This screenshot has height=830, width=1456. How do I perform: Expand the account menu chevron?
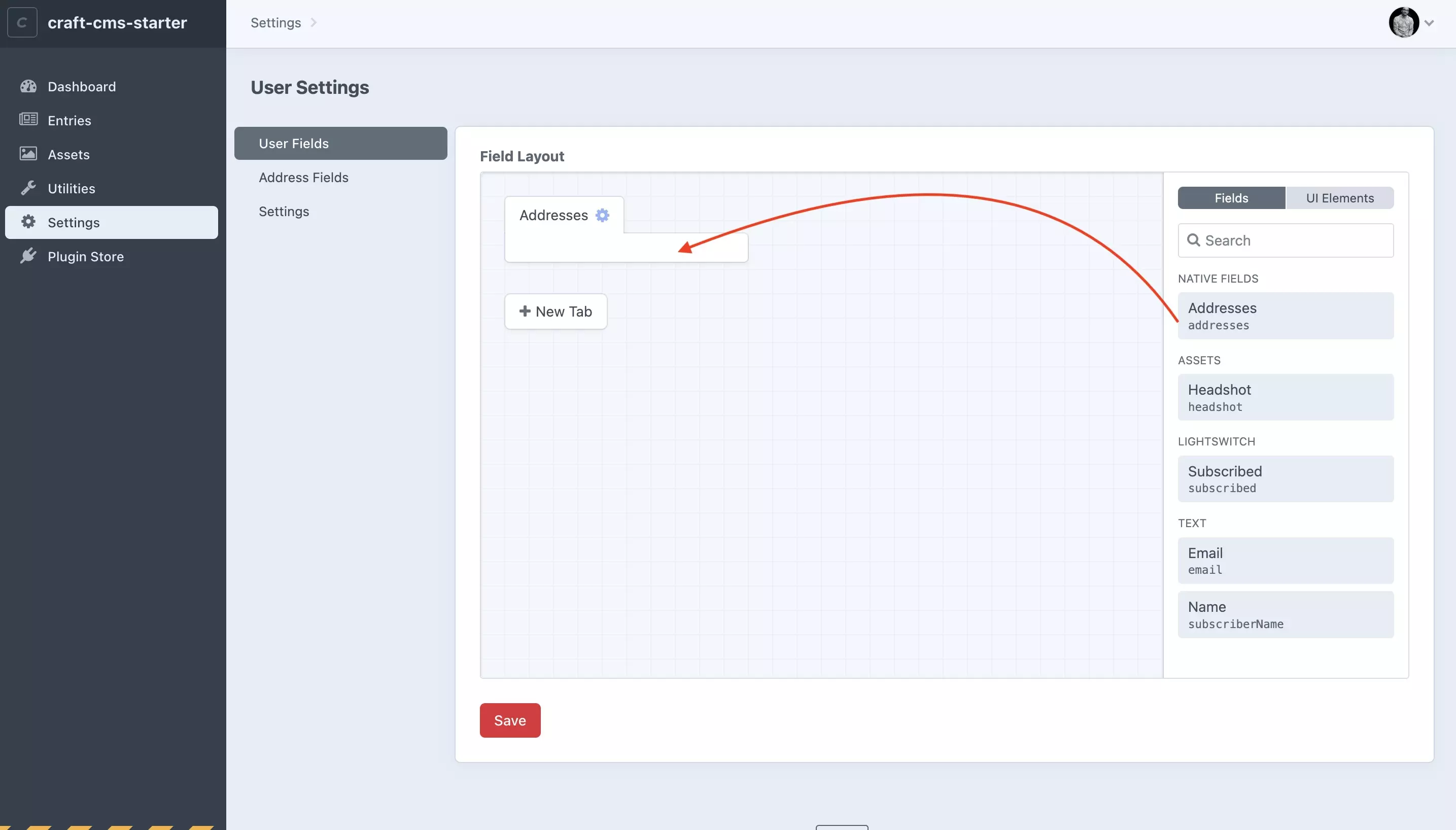(x=1429, y=23)
